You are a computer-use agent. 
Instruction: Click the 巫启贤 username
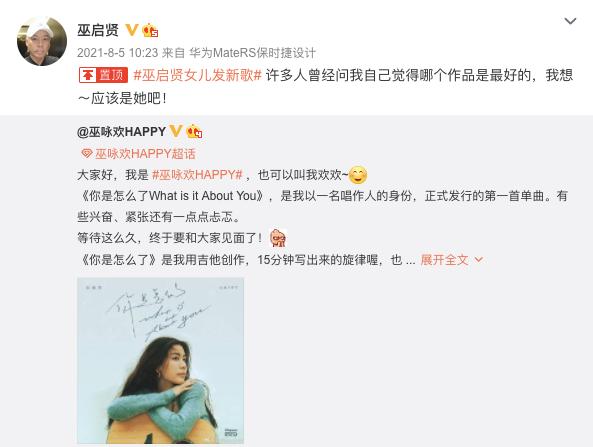coord(98,30)
